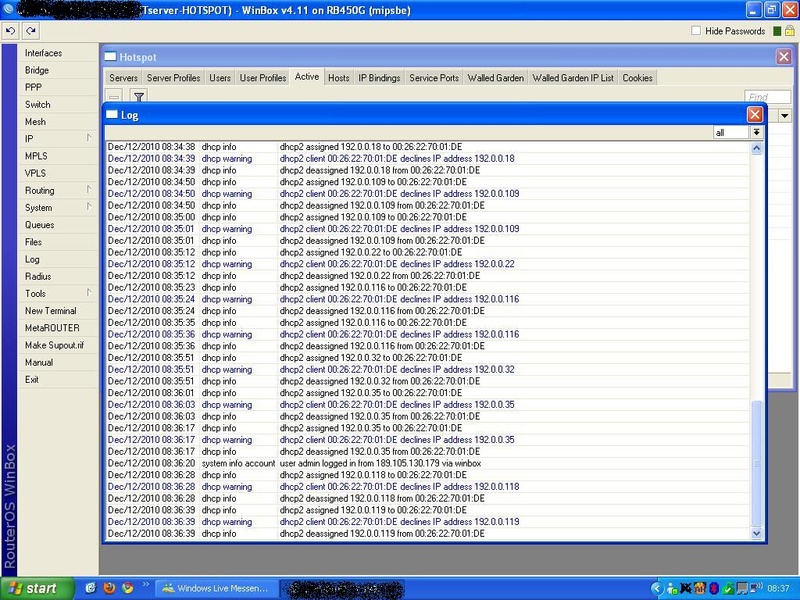Open Log from the sidebar menu

(x=32, y=259)
